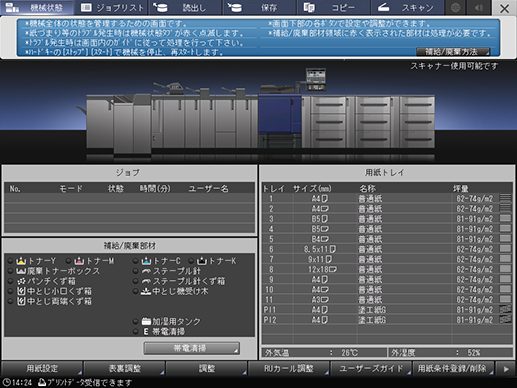The width and height of the screenshot is (517, 388).
Task: Select tray 1 A4 row
Action: [x=387, y=199]
